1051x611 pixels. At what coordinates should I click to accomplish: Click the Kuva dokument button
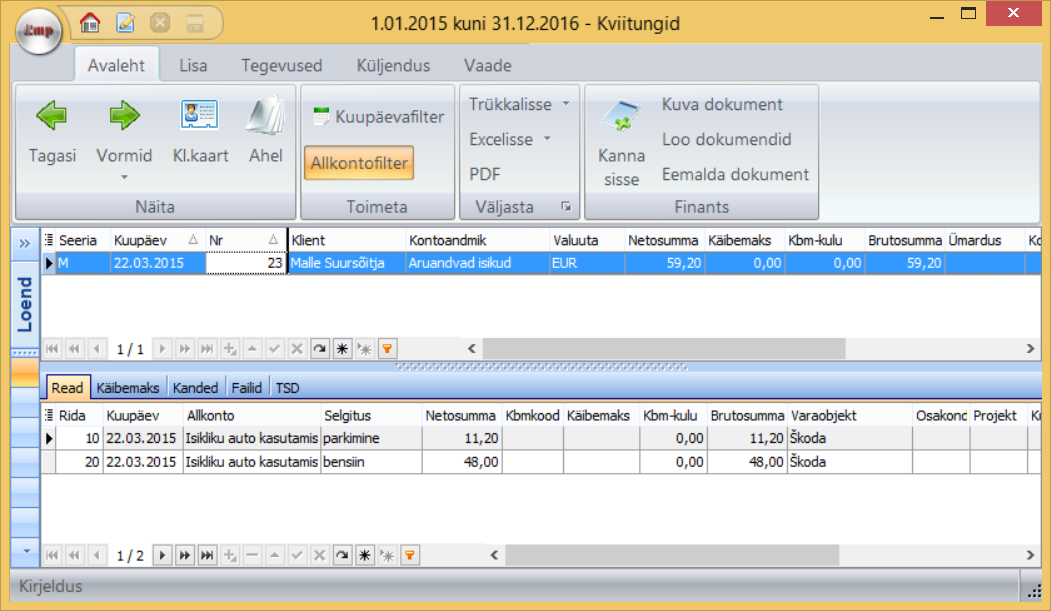[x=722, y=104]
